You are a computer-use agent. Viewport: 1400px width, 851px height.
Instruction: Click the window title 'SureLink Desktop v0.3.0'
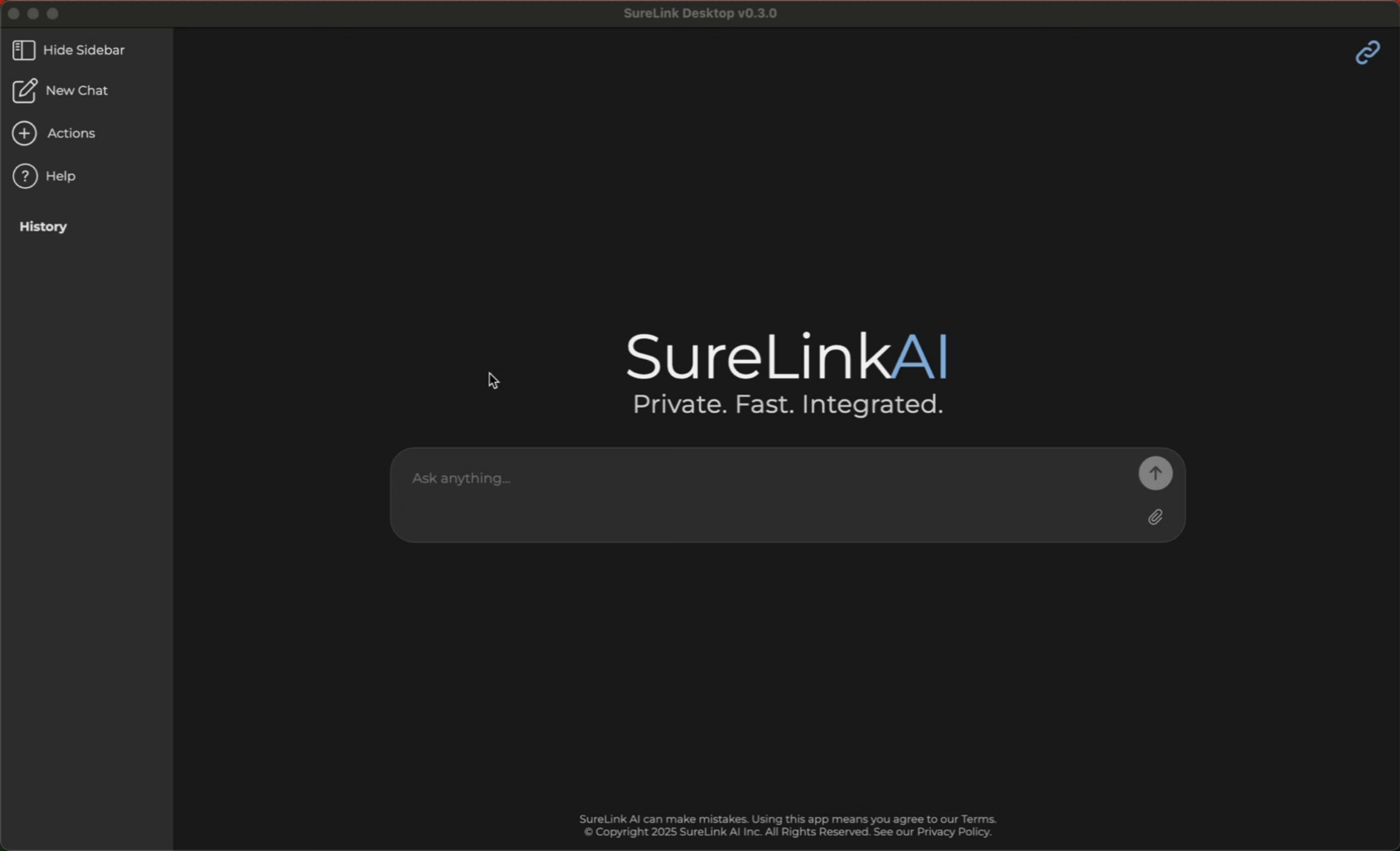tap(700, 13)
